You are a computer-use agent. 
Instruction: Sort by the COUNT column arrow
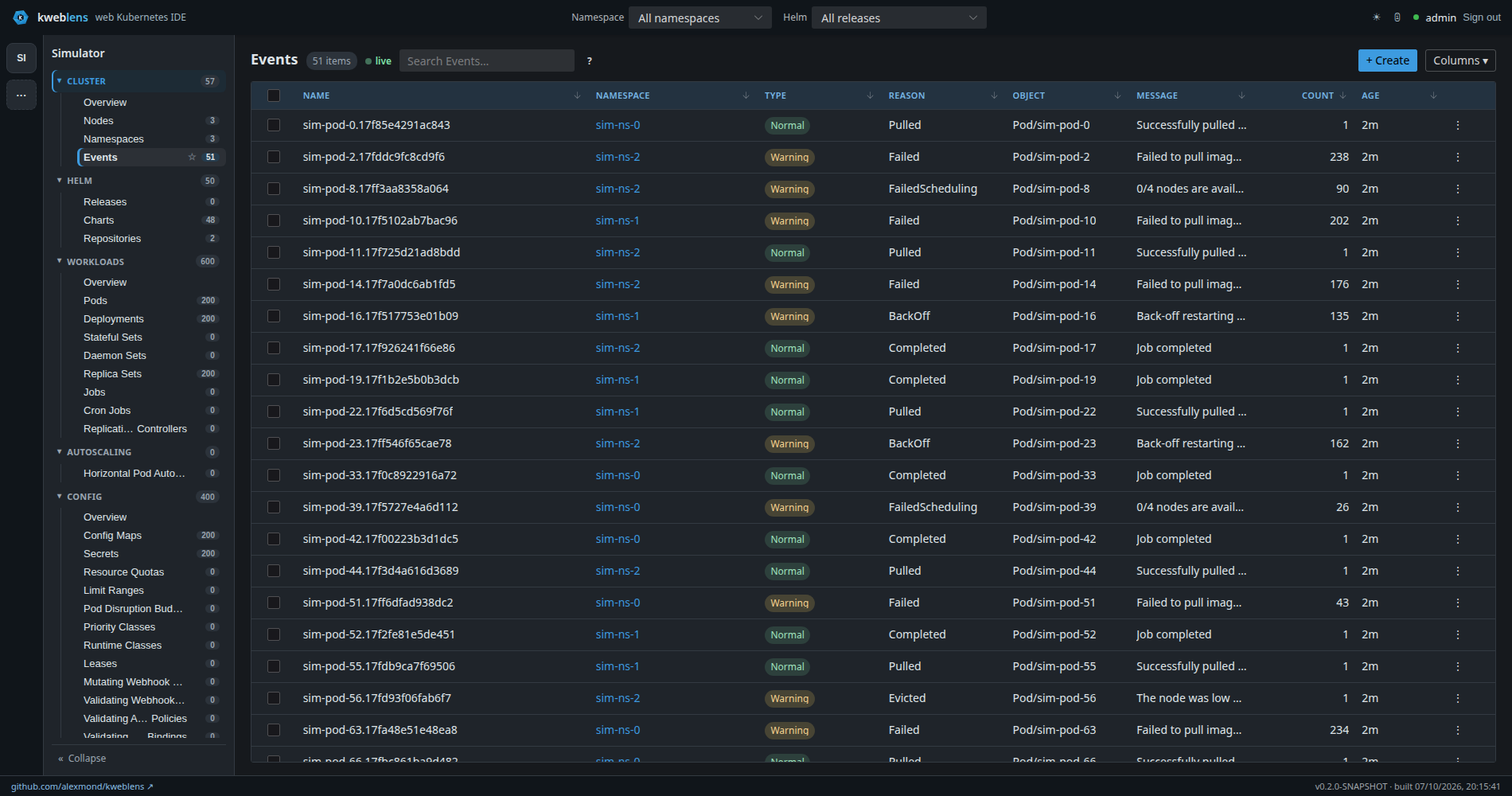click(1343, 96)
